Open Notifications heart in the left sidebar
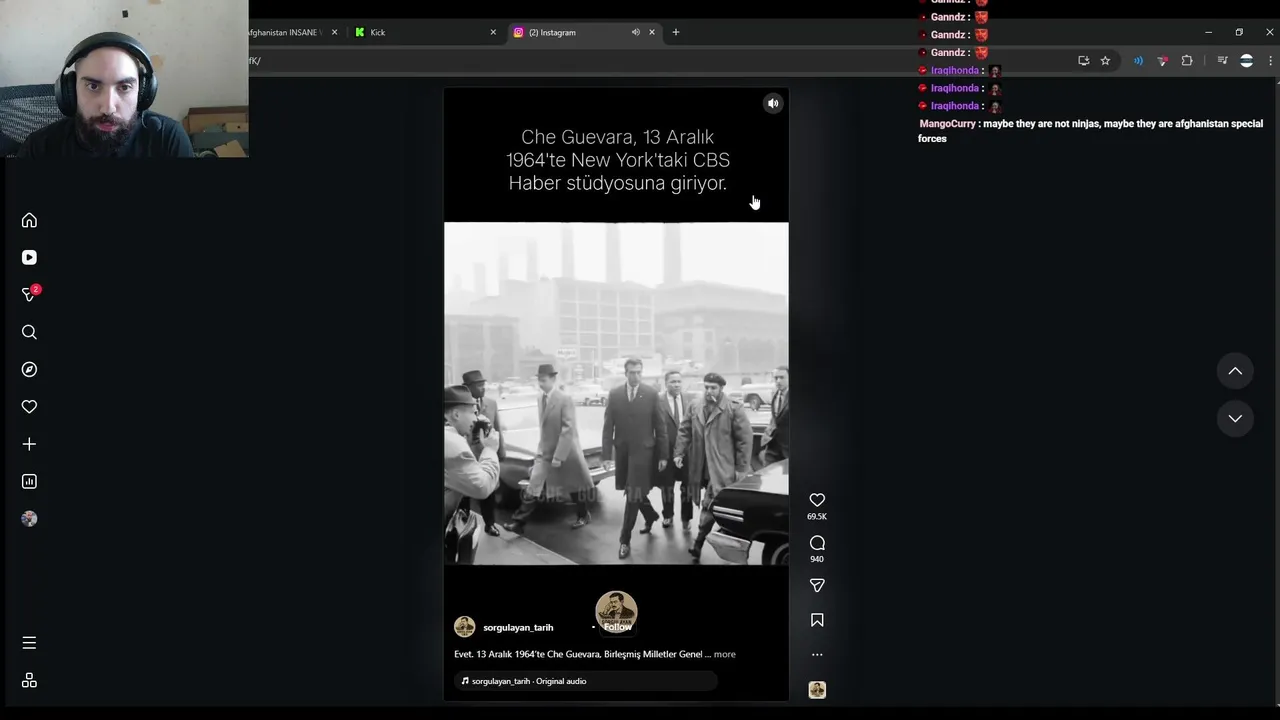Viewport: 1280px width, 720px height. tap(29, 407)
